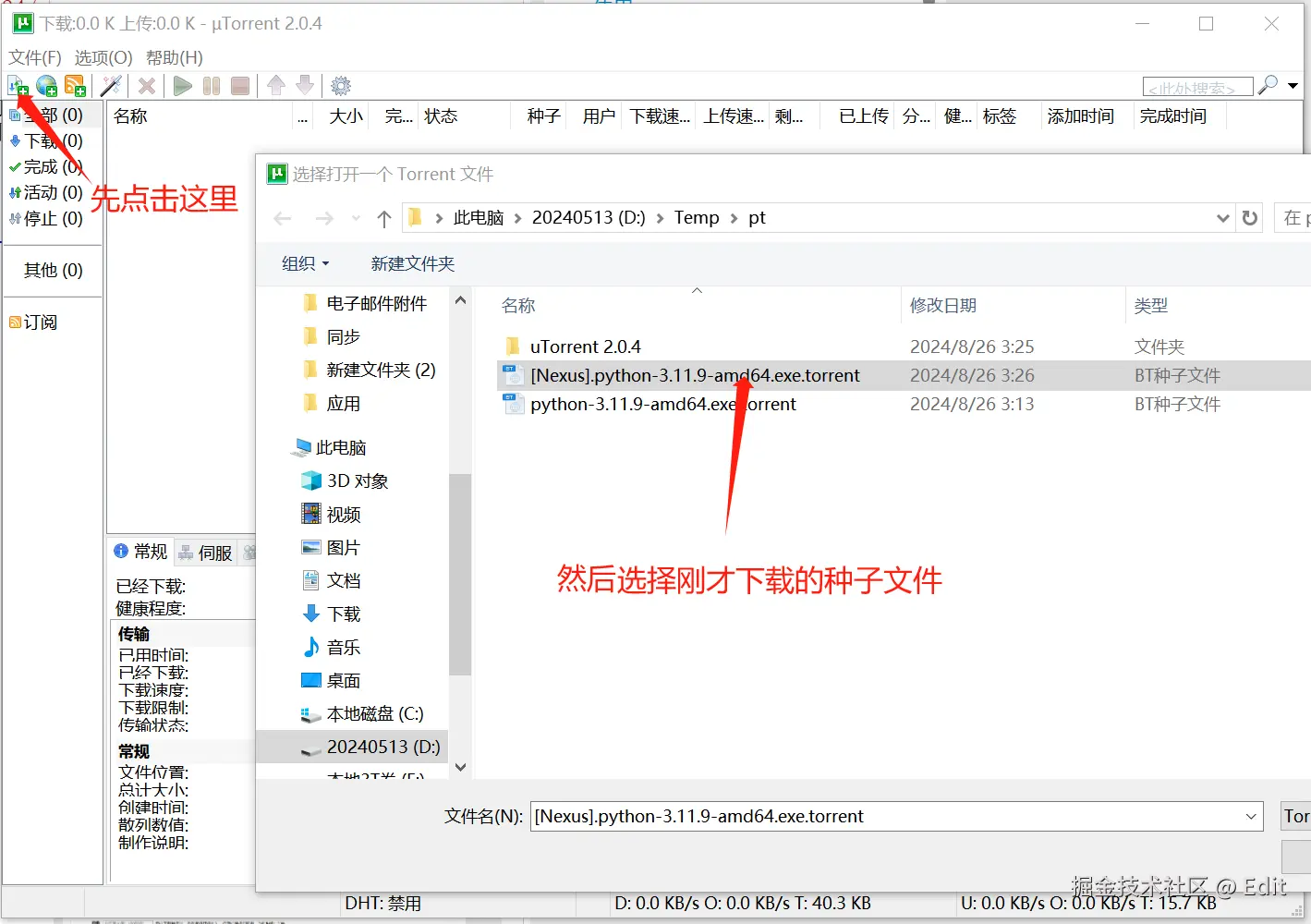Viewport: 1311px width, 924px height.
Task: Click the Pause torrent toolbar icon
Action: (212, 86)
